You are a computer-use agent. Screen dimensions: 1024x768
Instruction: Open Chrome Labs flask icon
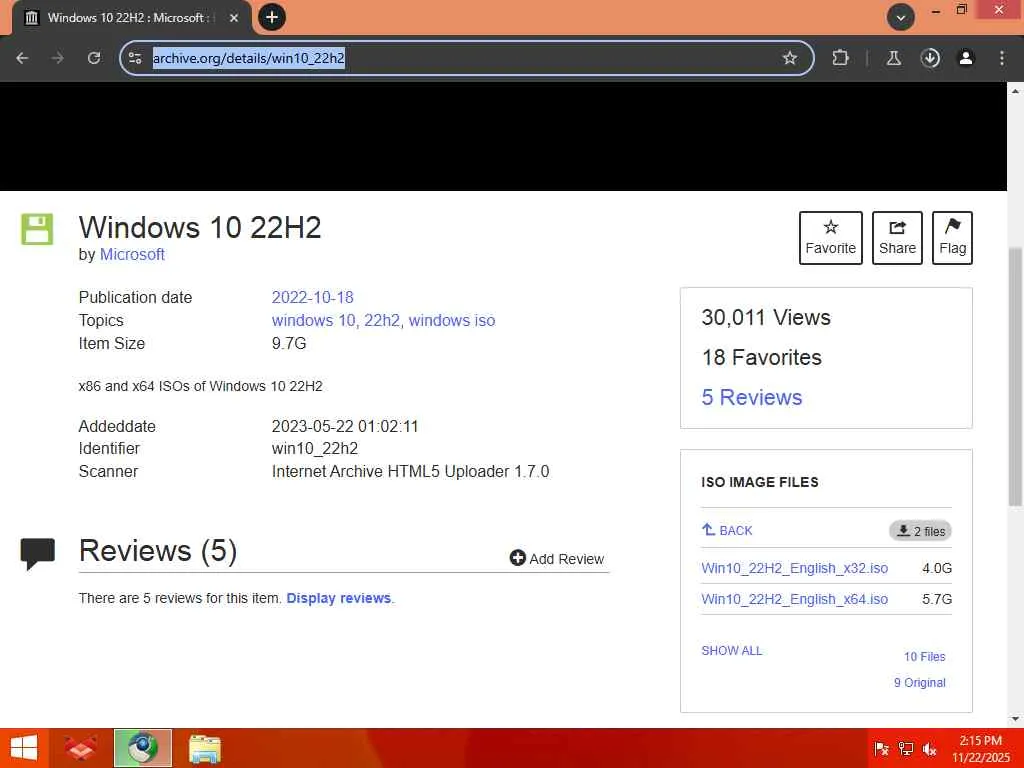(x=893, y=58)
